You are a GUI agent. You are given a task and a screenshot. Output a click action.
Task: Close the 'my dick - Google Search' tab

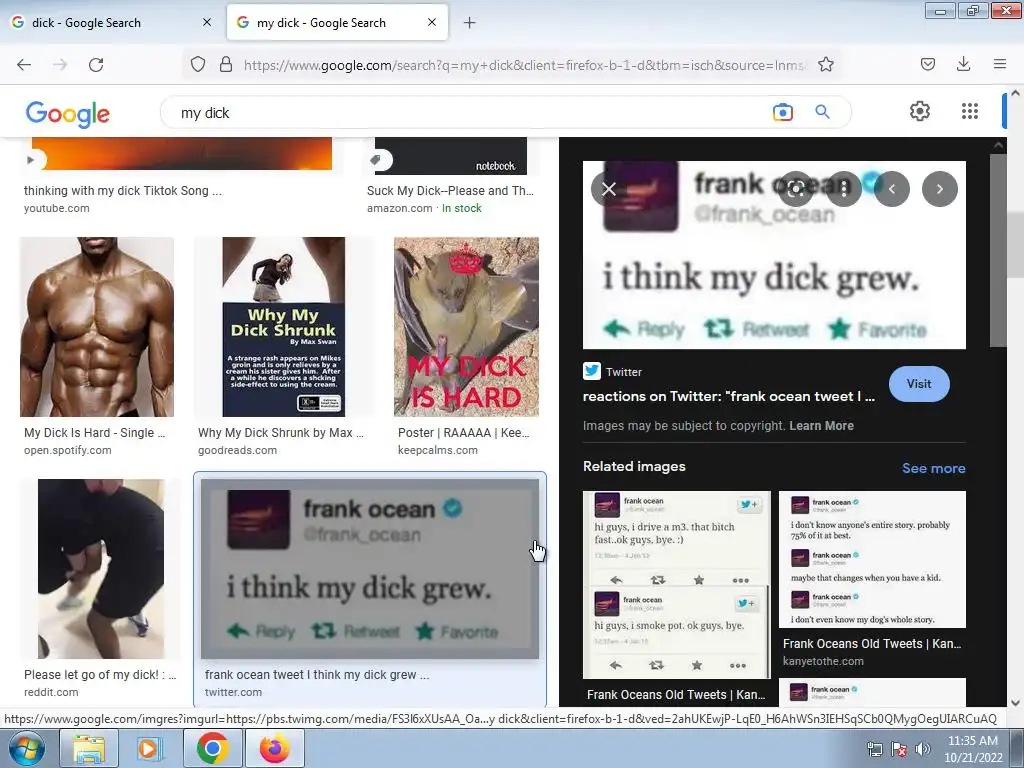(x=432, y=22)
